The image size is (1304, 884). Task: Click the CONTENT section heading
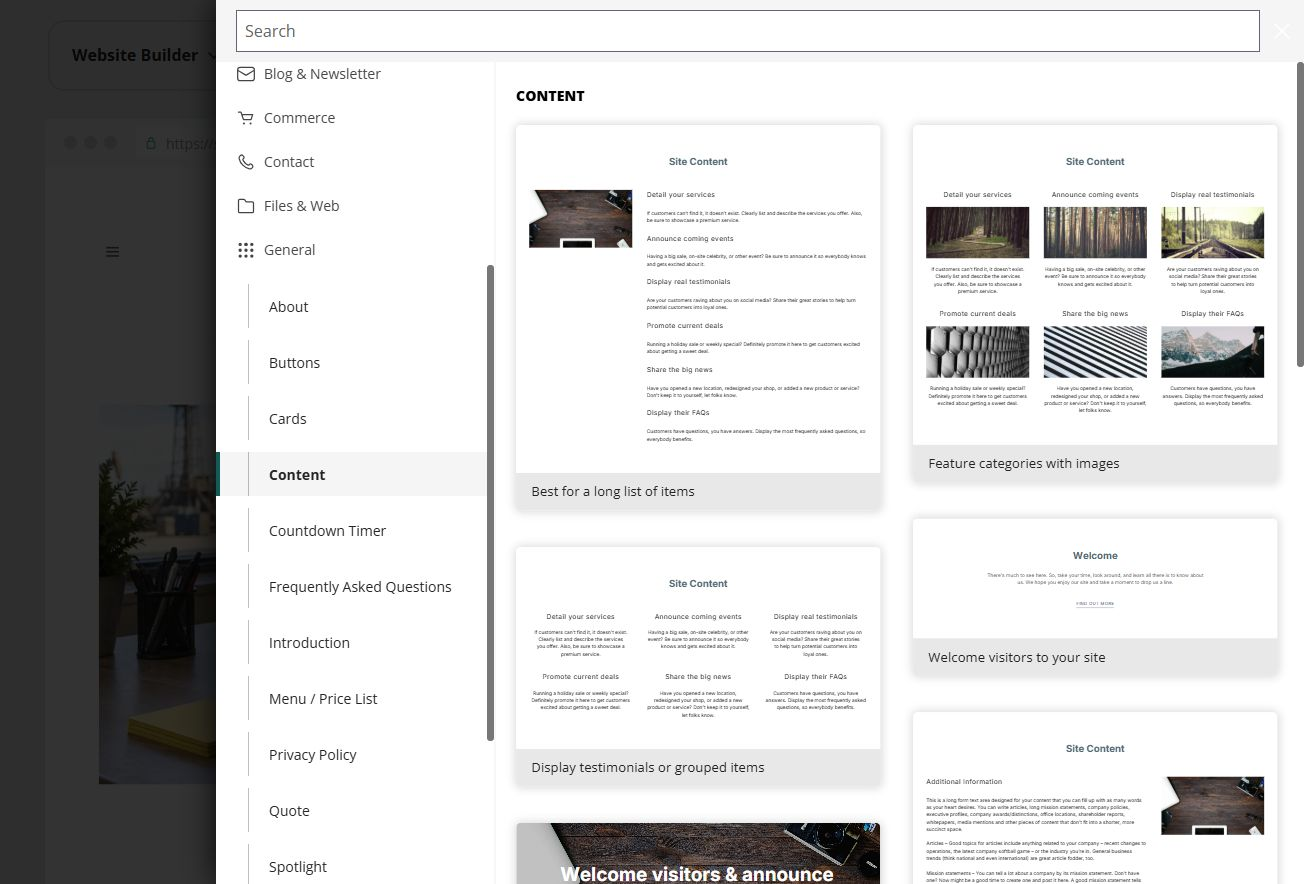tap(550, 96)
